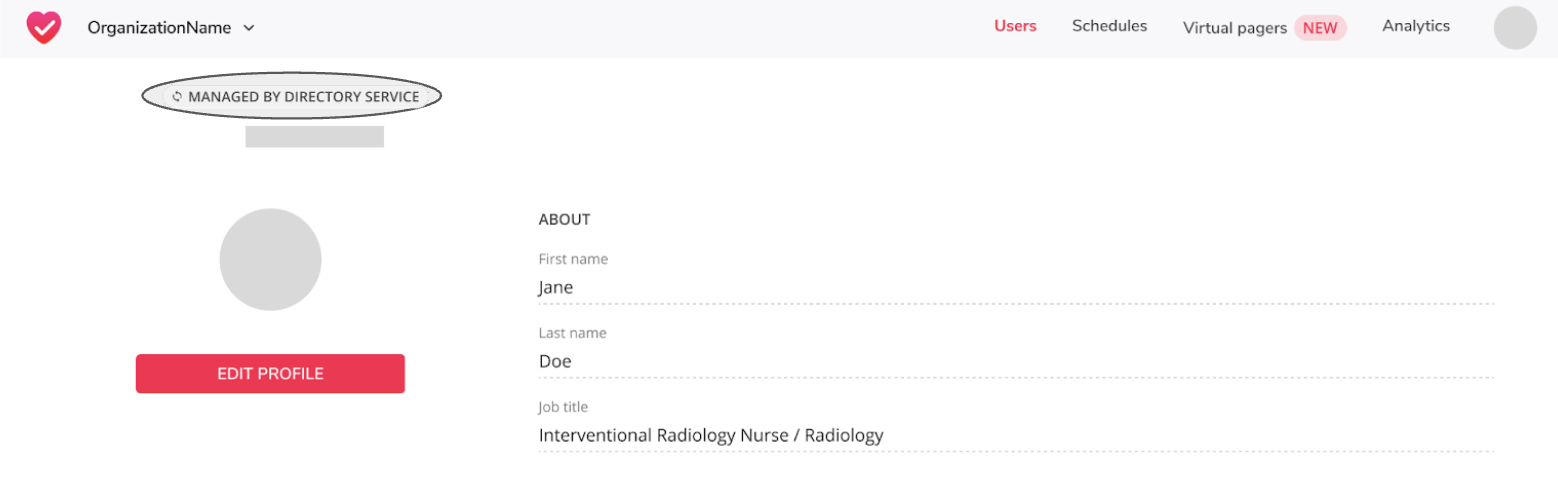Viewport: 1558px width, 498px height.
Task: Go to the Schedules tab
Action: coord(1109,26)
